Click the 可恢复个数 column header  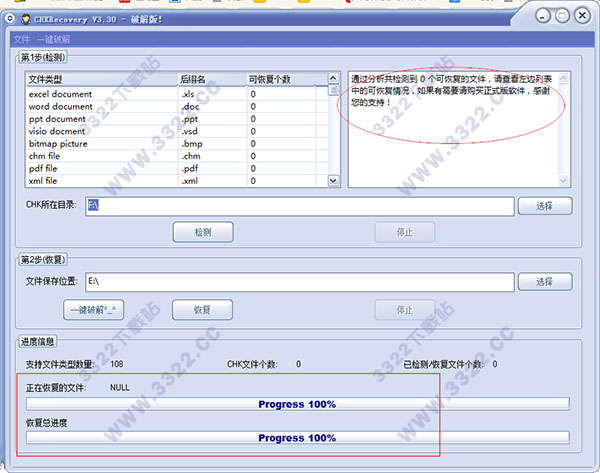(281, 79)
